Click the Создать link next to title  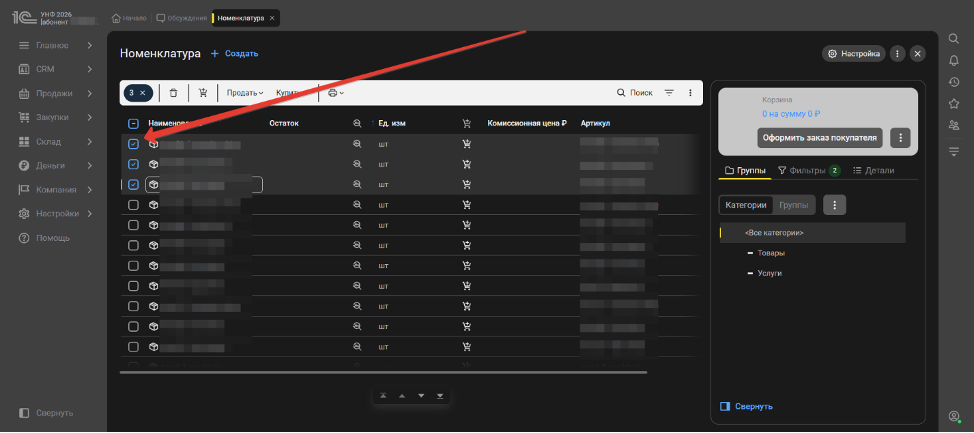tap(235, 53)
